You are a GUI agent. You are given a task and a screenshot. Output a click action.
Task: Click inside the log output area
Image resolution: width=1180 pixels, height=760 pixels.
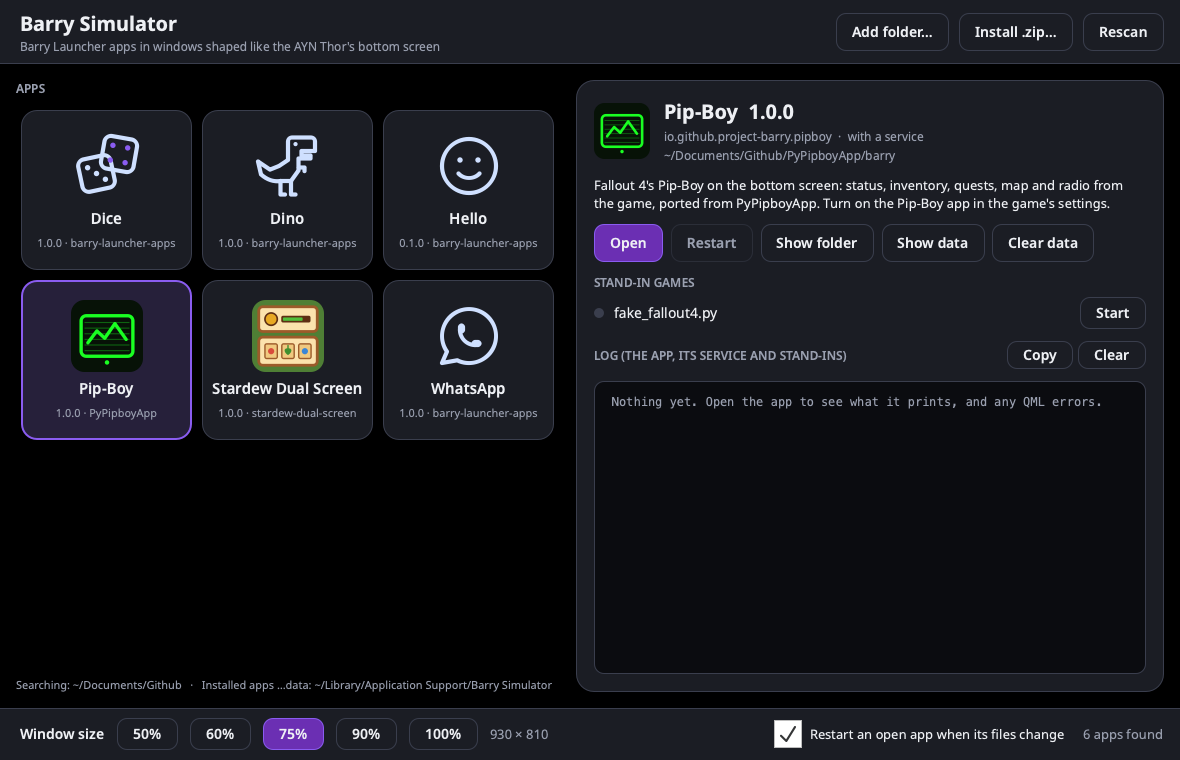[869, 527]
